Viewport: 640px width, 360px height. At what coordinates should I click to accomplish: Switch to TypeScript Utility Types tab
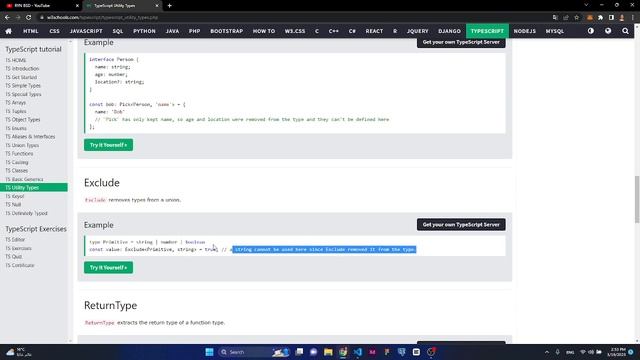[x=122, y=6]
